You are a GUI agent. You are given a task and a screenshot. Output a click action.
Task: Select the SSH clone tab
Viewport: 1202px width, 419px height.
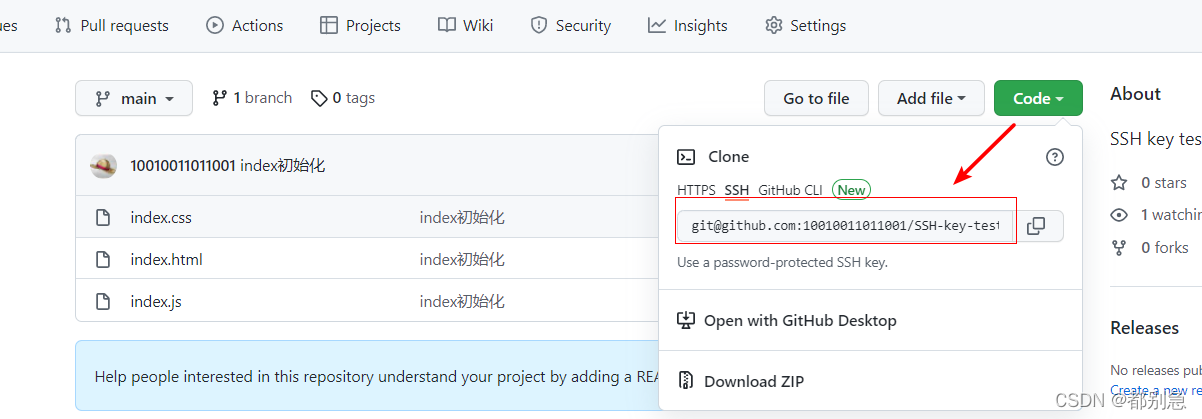(x=737, y=190)
